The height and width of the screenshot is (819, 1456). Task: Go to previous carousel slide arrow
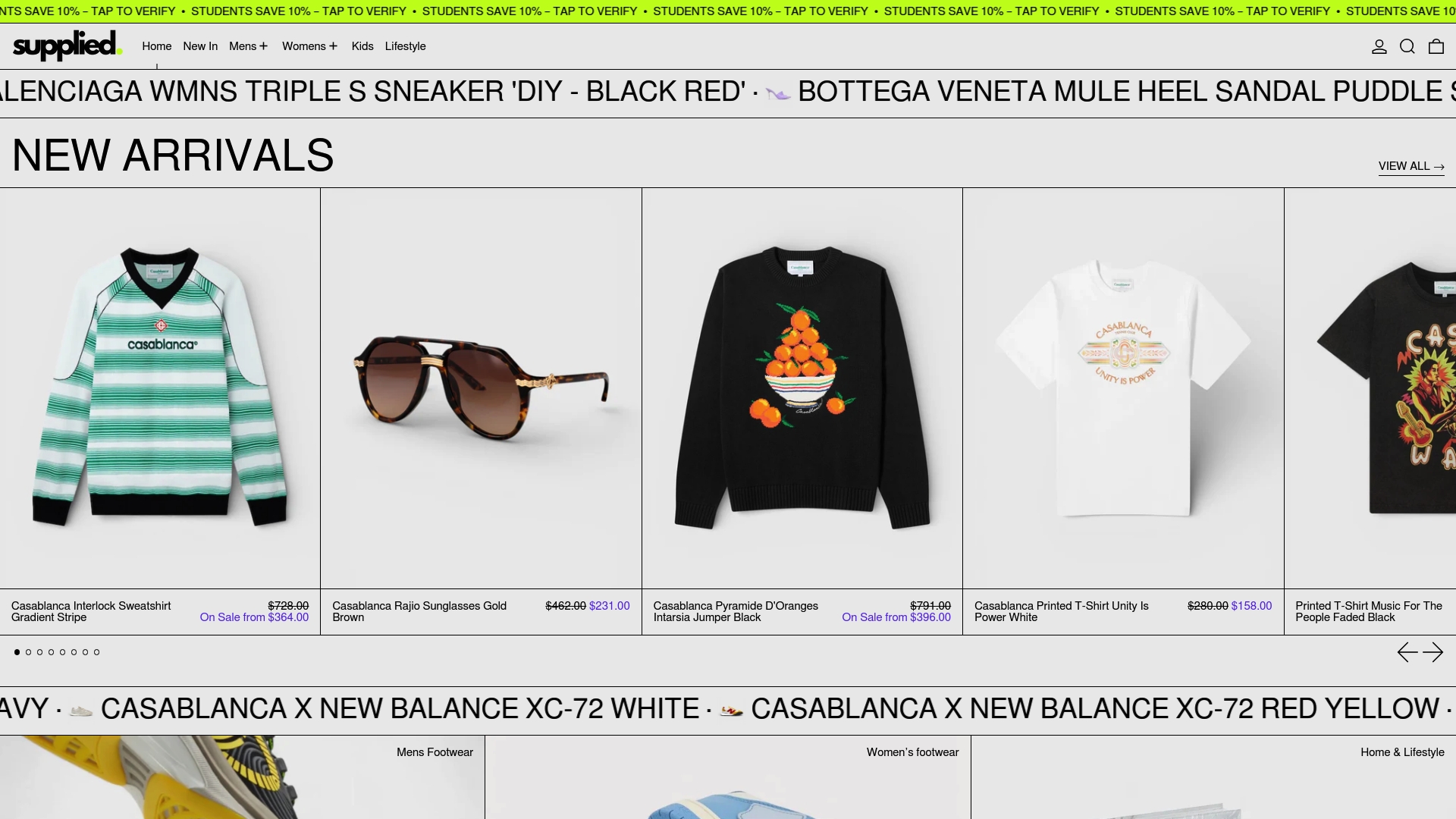(1407, 652)
